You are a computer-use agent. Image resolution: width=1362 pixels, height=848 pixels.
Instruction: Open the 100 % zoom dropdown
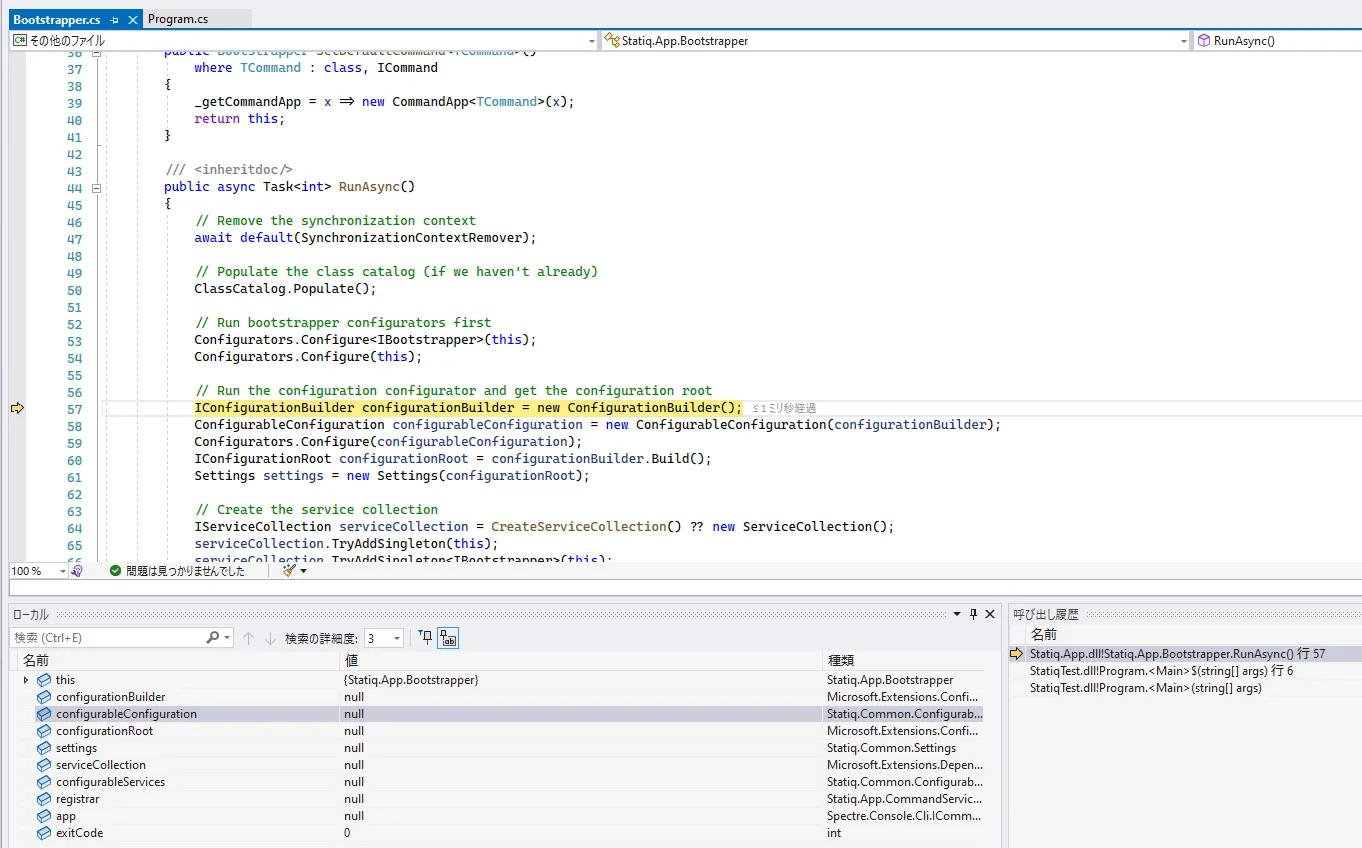click(x=62, y=571)
